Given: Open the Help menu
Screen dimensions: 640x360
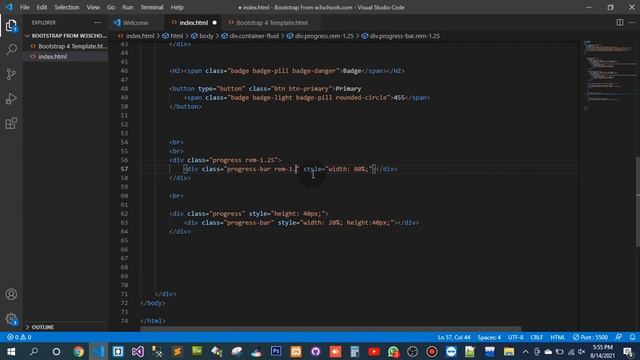Looking at the screenshot, I should point(177,7).
